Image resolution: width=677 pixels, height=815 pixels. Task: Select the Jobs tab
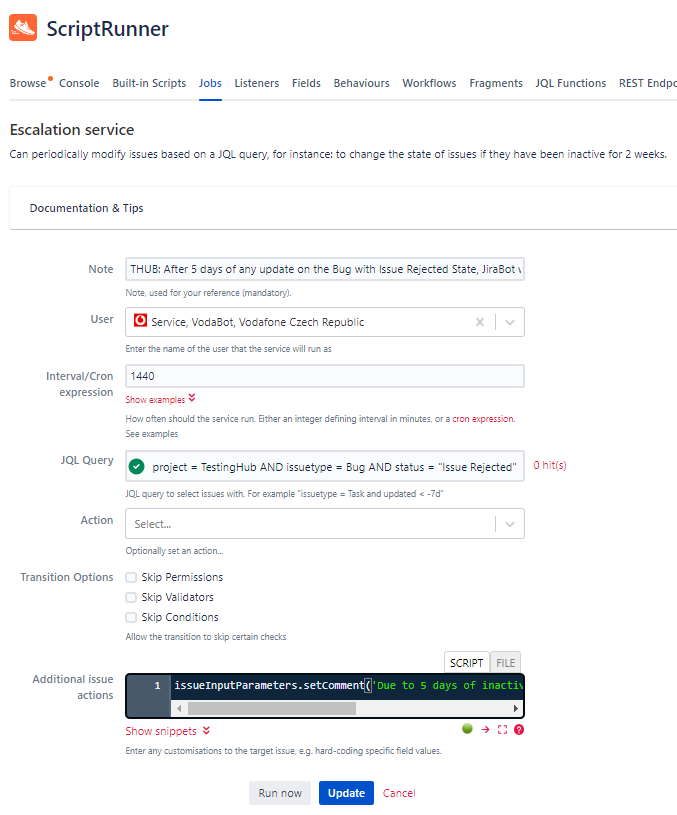[210, 83]
